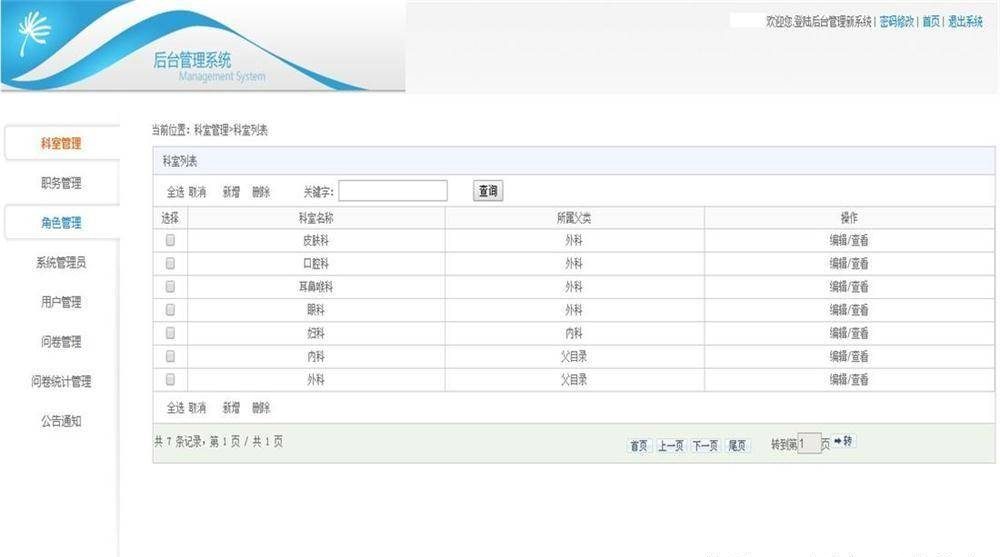Click 删除 below the table
The width and height of the screenshot is (1000, 557).
click(x=261, y=408)
